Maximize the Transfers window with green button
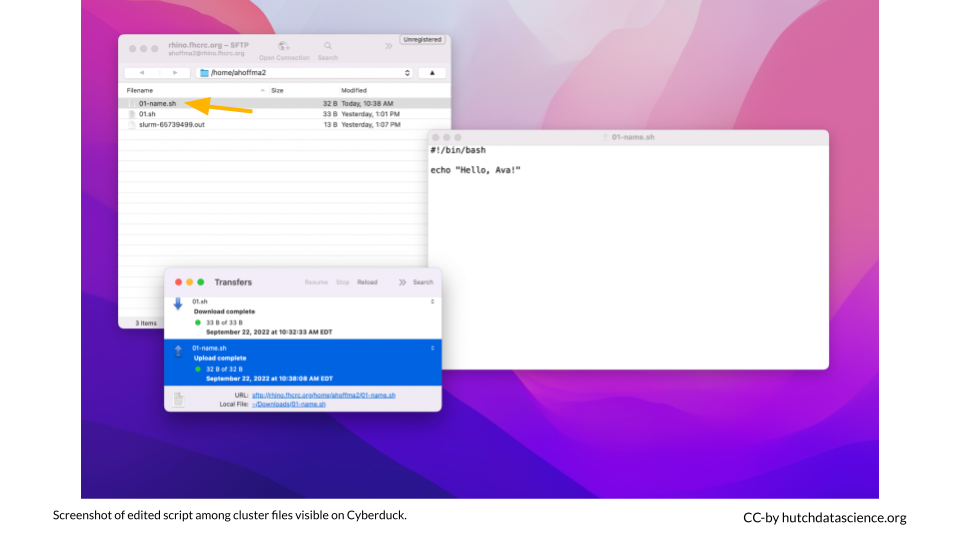 pyautogui.click(x=200, y=282)
